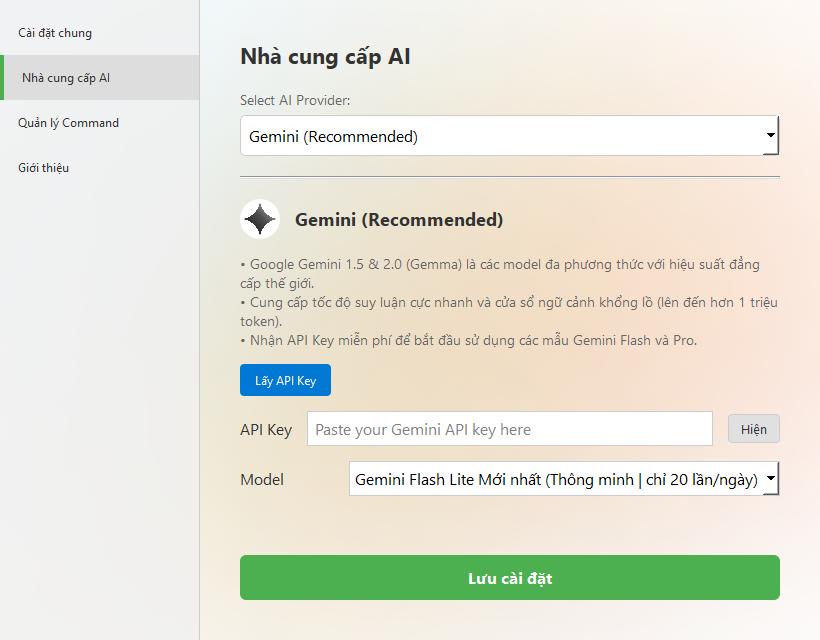Click the Hiện button to reveal key
This screenshot has height=640, width=820.
754,429
